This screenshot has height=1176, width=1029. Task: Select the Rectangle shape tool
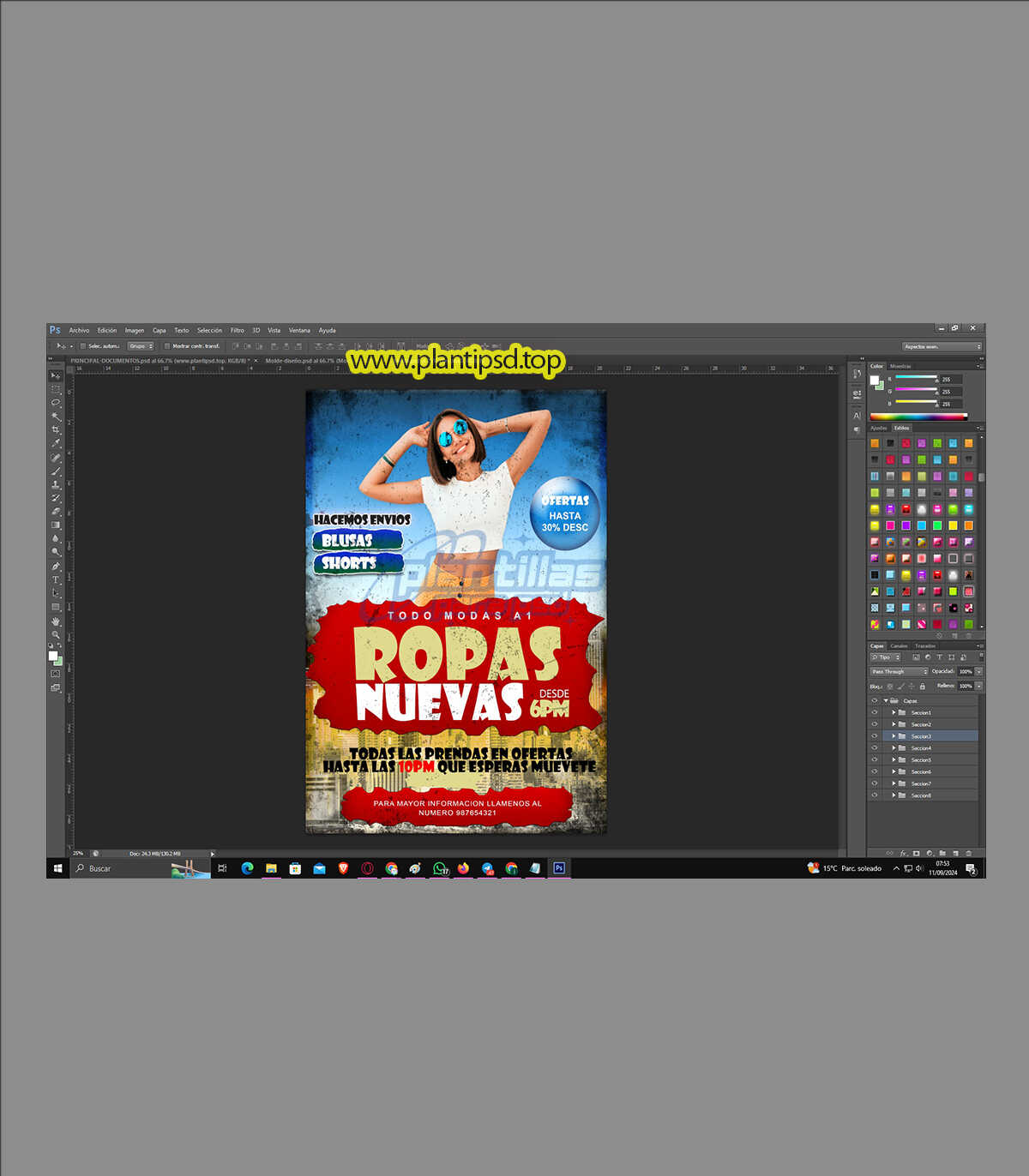click(56, 607)
